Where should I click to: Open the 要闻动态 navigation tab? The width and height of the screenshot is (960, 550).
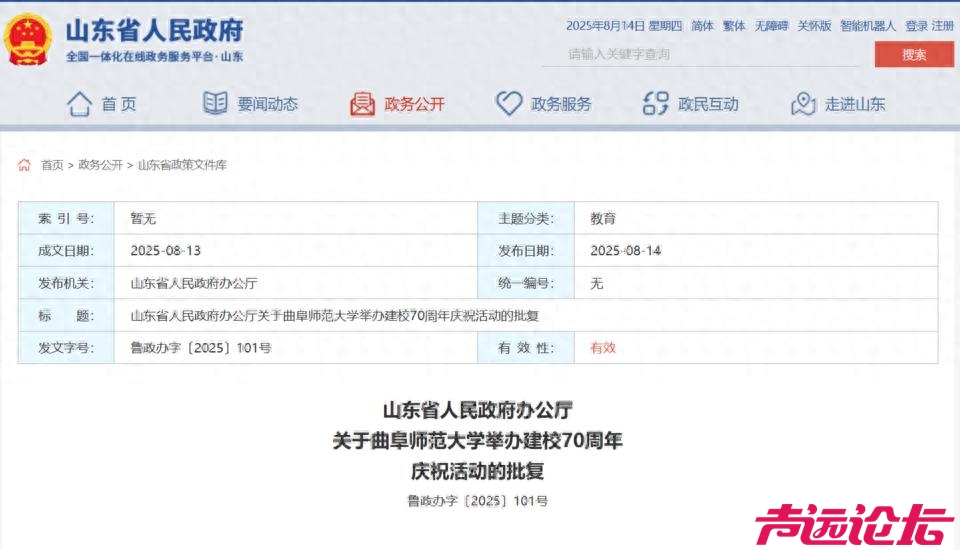point(268,104)
